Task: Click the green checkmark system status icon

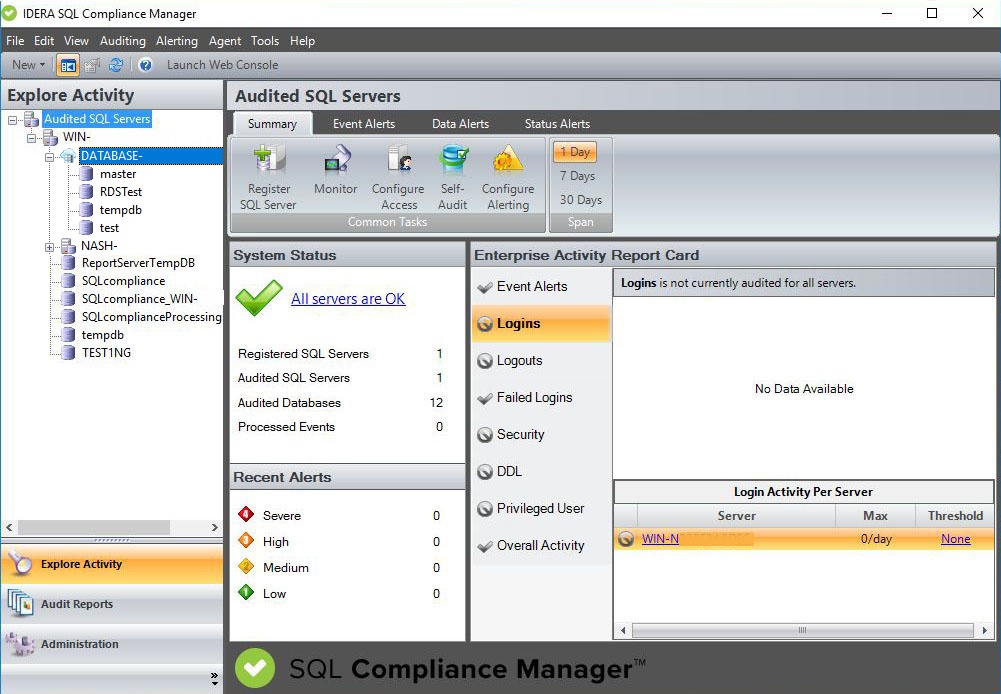Action: (x=259, y=298)
